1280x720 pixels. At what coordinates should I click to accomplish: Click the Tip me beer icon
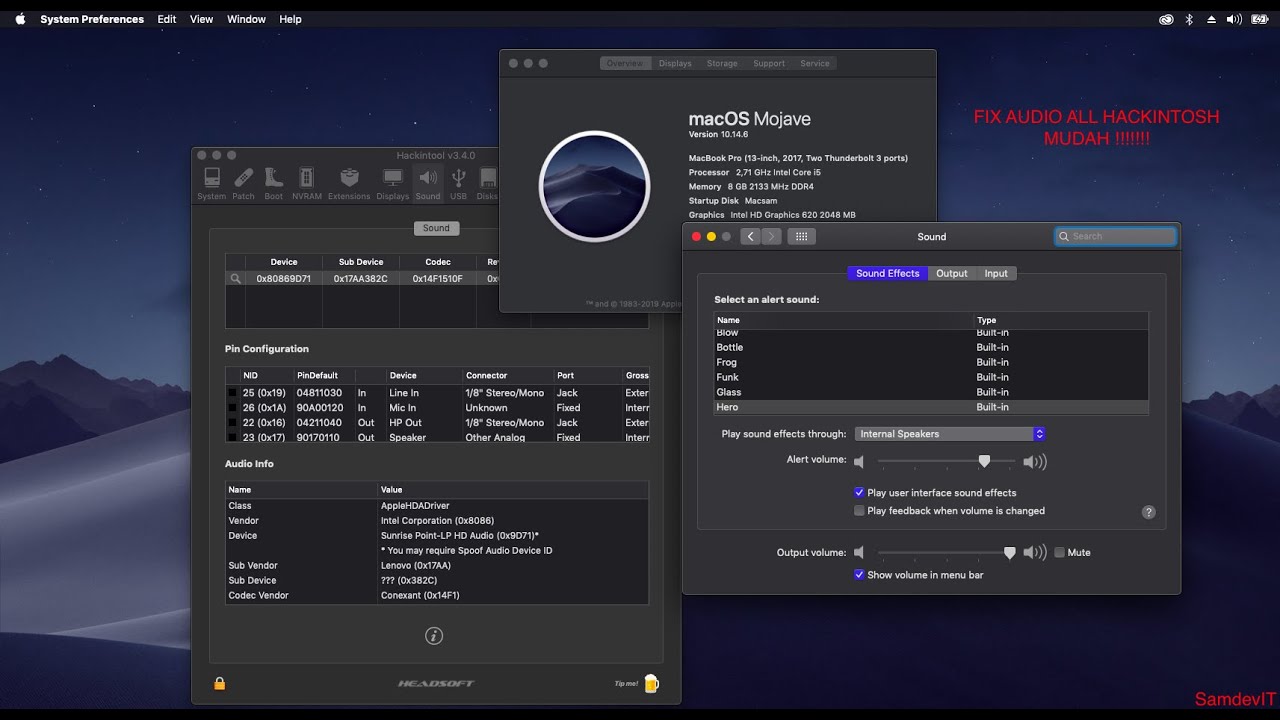click(651, 684)
